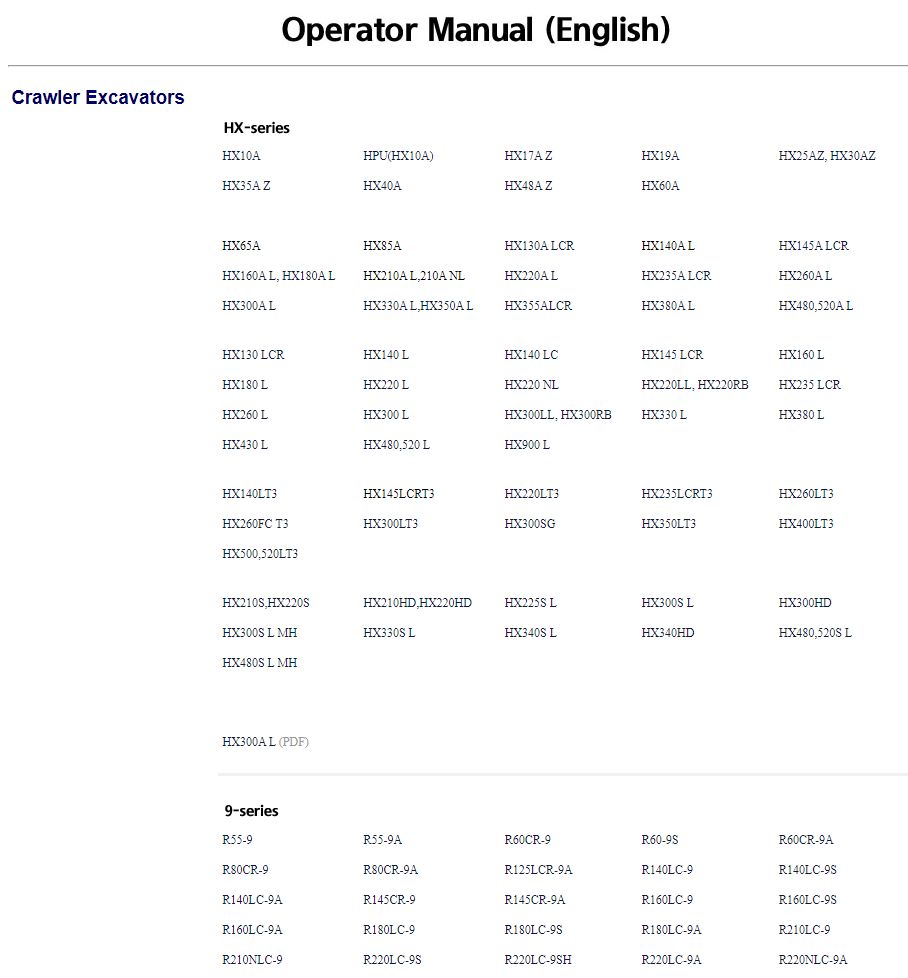
Task: Open the HX480S L MH manual
Action: tap(258, 662)
